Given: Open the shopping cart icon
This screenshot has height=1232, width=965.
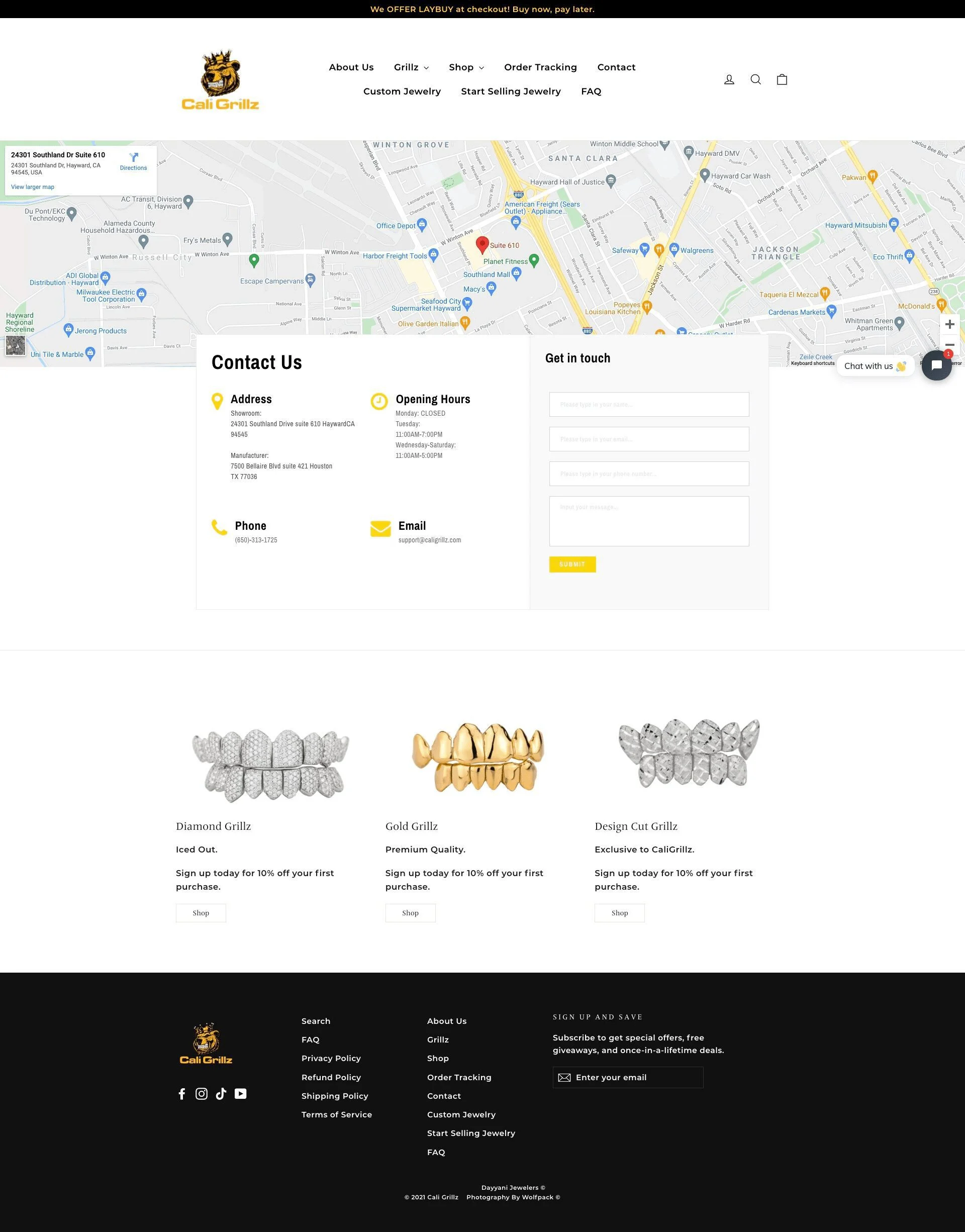Looking at the screenshot, I should coord(782,79).
